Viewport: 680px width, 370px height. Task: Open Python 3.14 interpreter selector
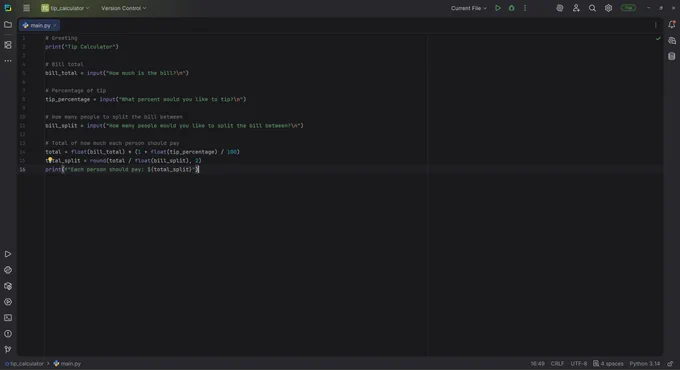644,363
